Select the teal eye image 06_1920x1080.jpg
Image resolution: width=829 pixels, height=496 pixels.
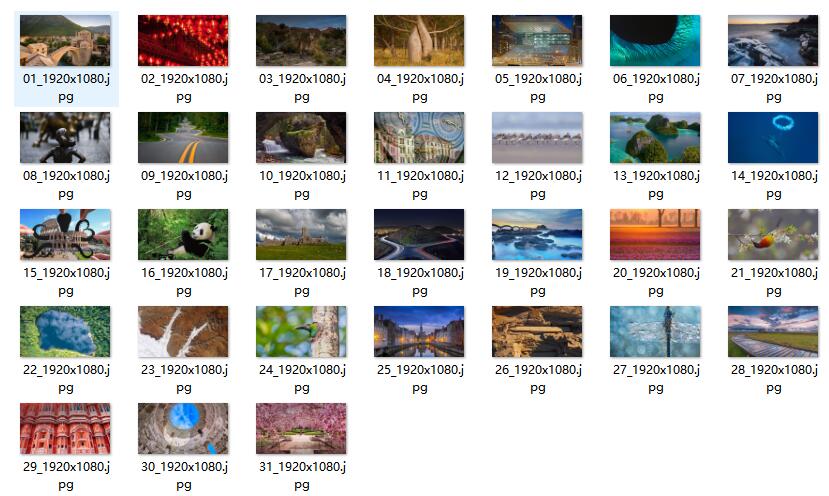point(655,41)
